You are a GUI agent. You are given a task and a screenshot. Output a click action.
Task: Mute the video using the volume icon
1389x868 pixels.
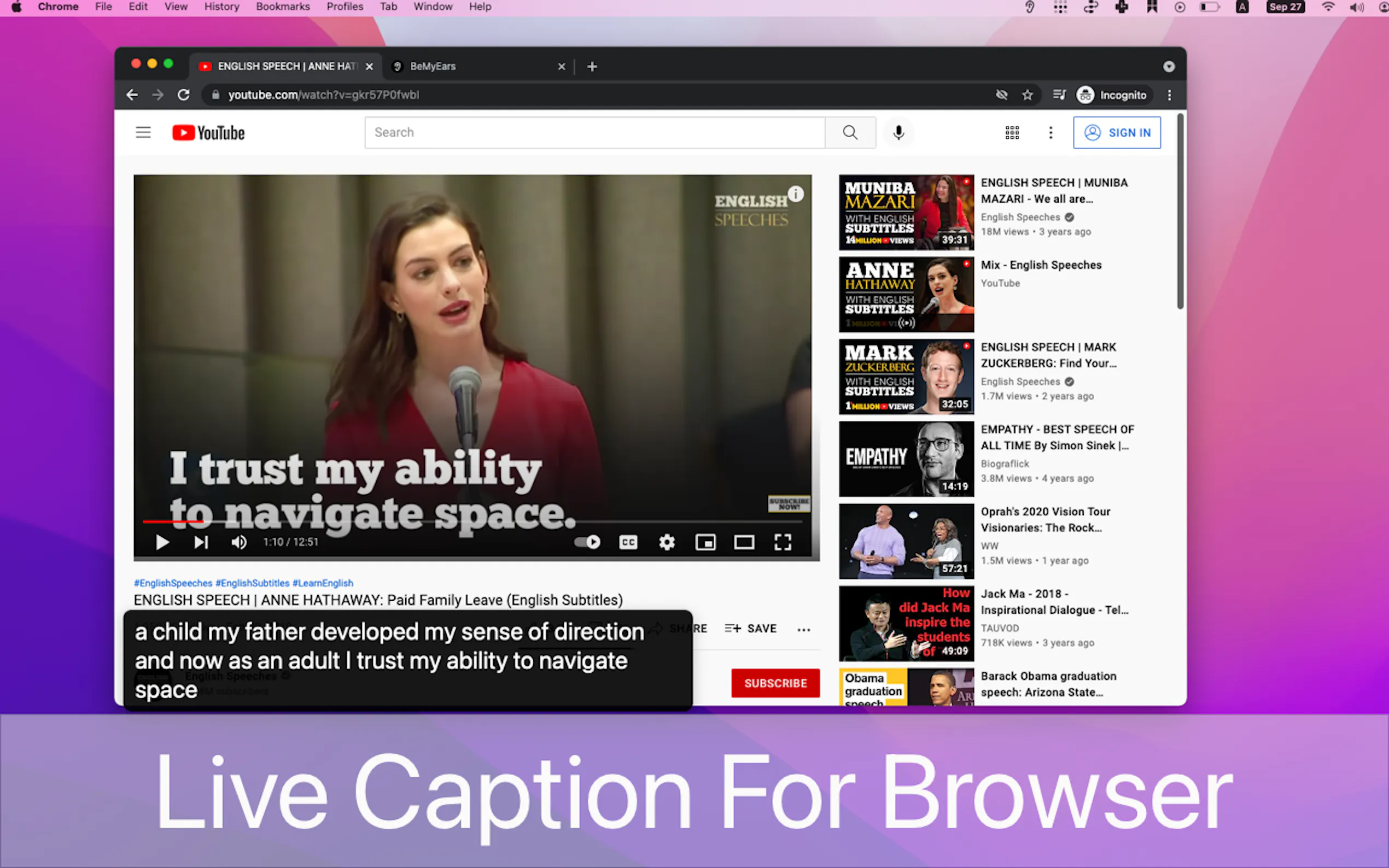(239, 542)
